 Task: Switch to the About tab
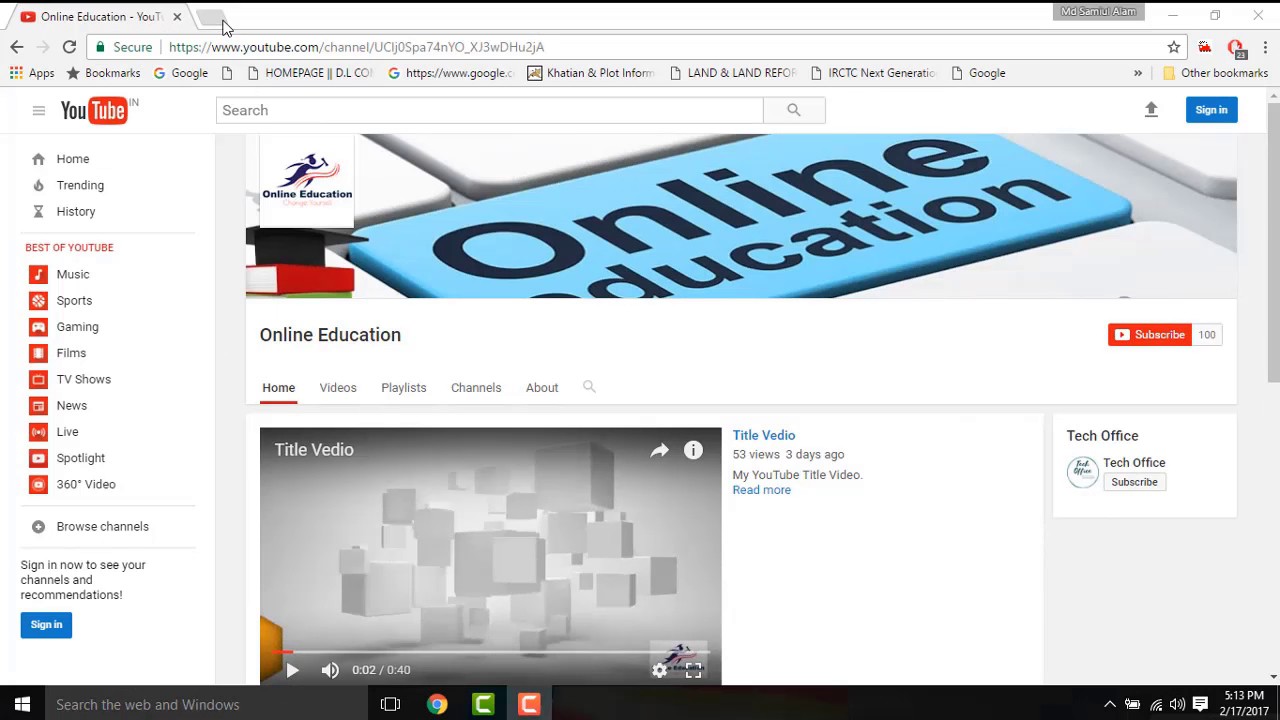pyautogui.click(x=542, y=388)
